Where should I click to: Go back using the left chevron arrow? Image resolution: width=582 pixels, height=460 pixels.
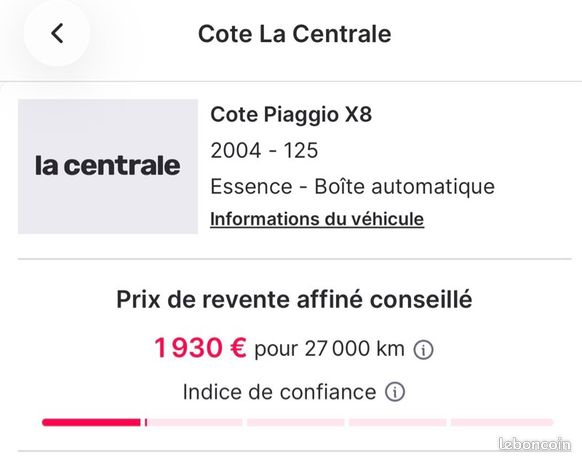57,33
